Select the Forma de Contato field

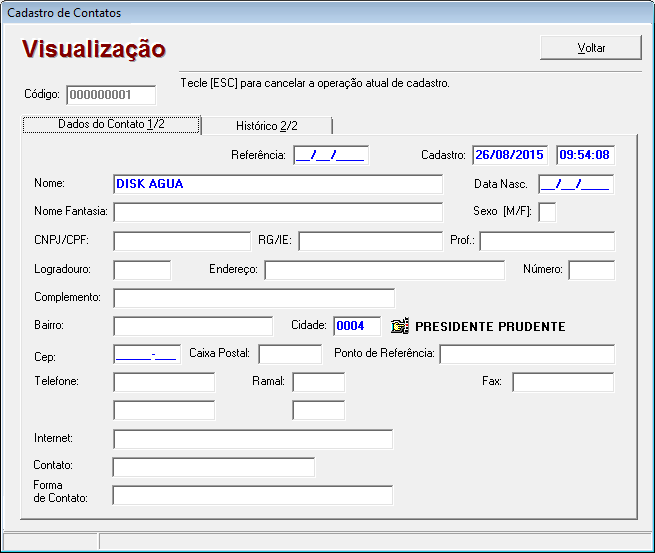(253, 495)
